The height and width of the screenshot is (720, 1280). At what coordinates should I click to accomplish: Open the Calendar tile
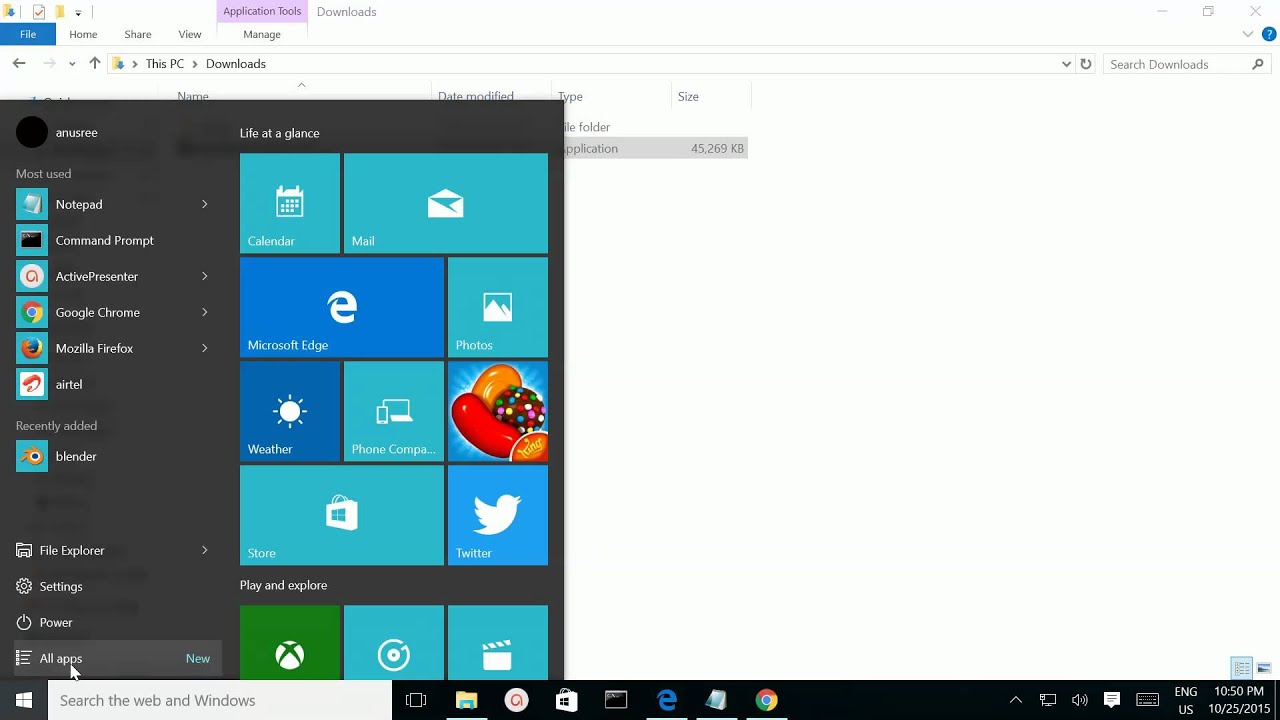click(x=290, y=203)
